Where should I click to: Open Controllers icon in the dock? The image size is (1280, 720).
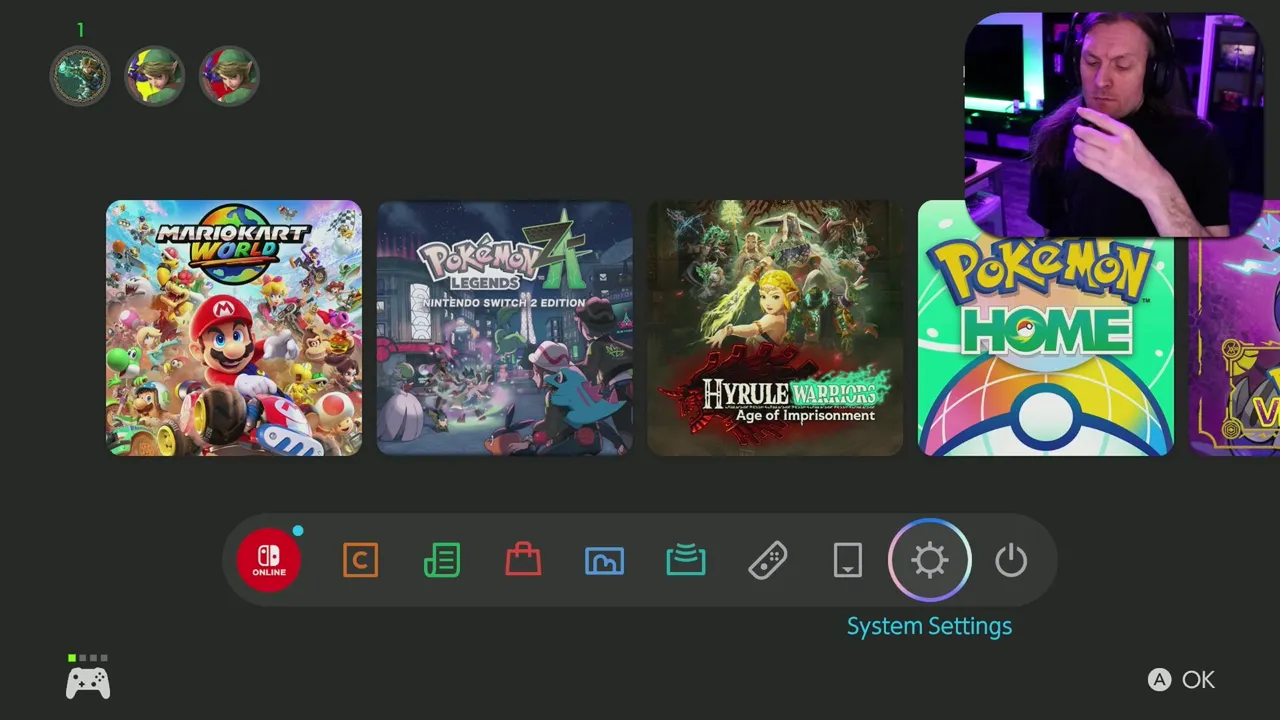(x=767, y=560)
